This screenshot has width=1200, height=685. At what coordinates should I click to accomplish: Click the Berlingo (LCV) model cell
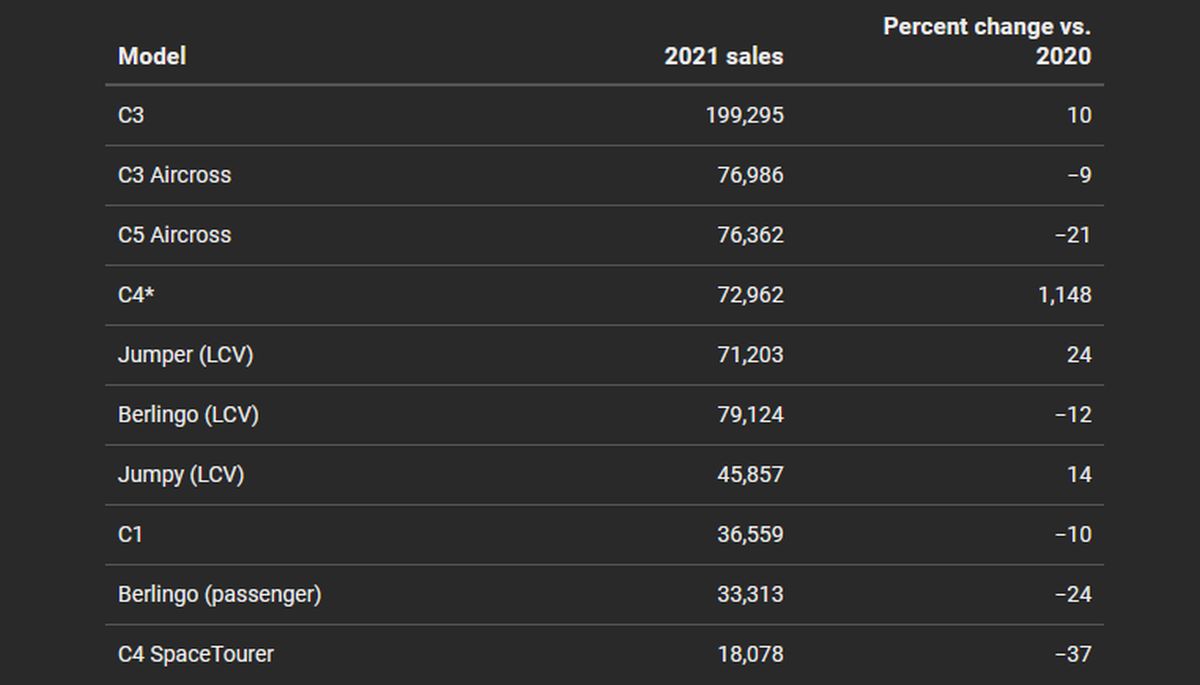click(x=188, y=415)
